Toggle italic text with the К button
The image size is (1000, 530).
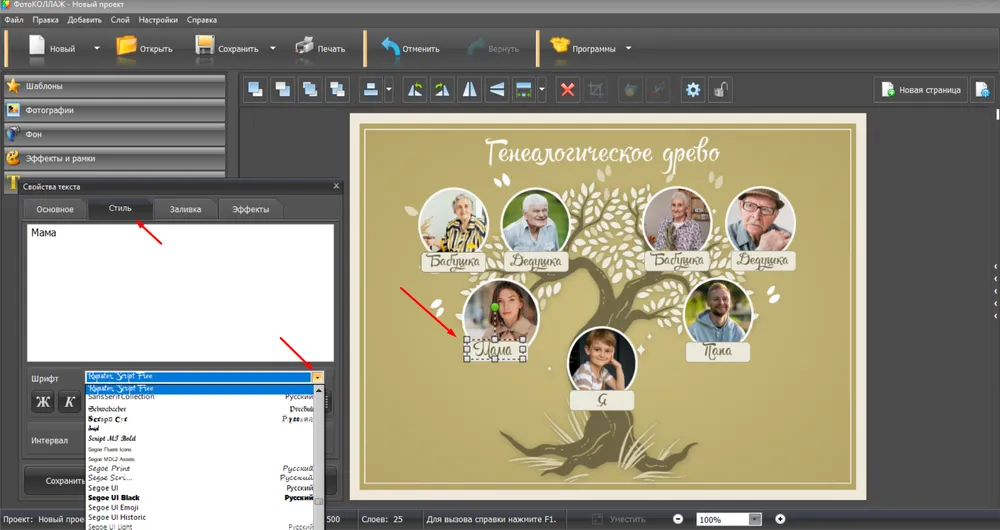69,402
